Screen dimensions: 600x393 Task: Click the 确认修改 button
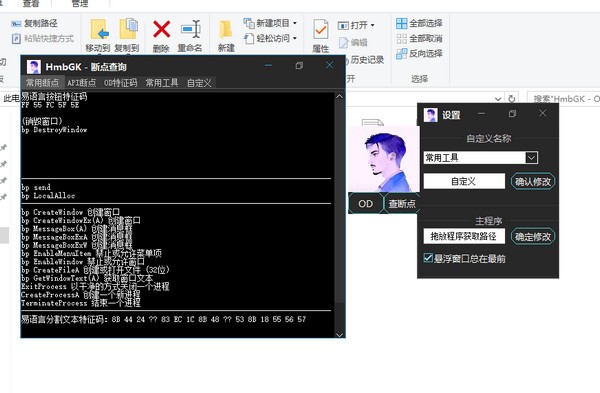pos(533,181)
